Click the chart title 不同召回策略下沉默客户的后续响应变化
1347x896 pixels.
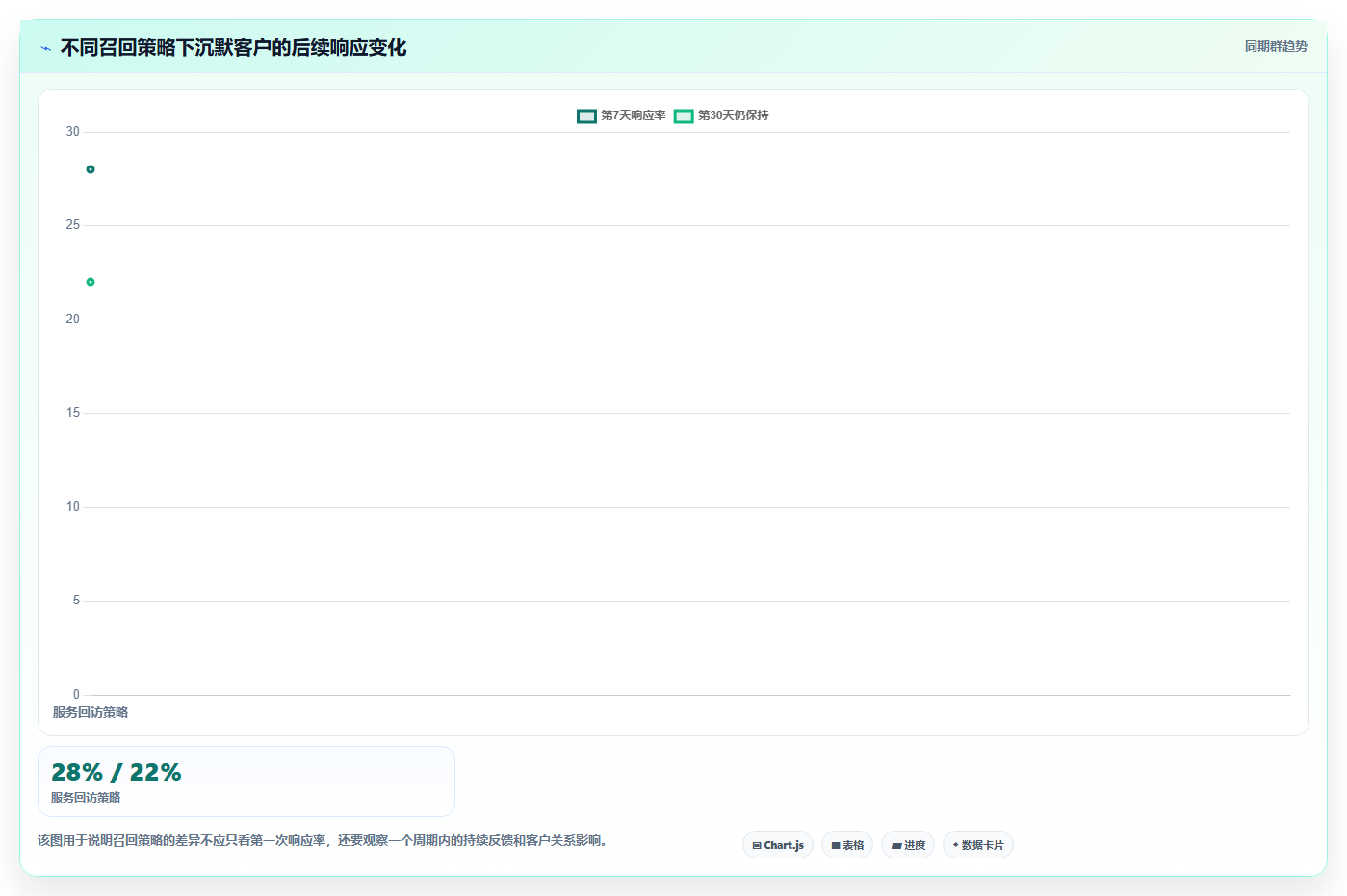pyautogui.click(x=233, y=47)
